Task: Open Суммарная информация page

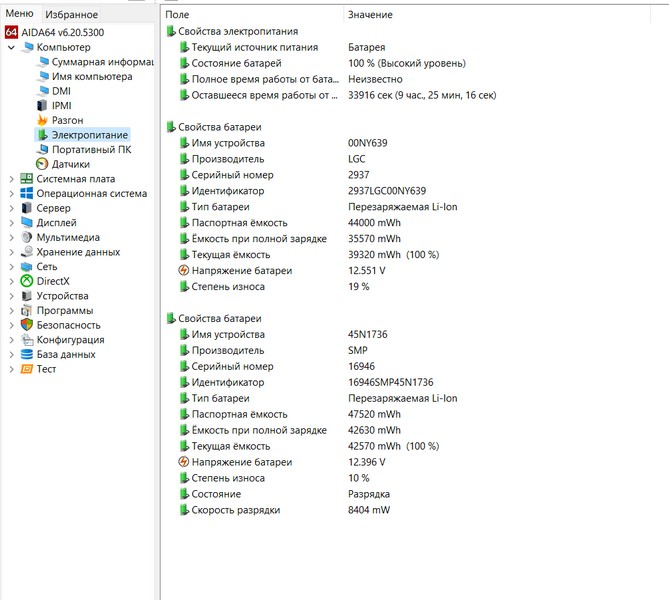Action: pyautogui.click(x=102, y=62)
